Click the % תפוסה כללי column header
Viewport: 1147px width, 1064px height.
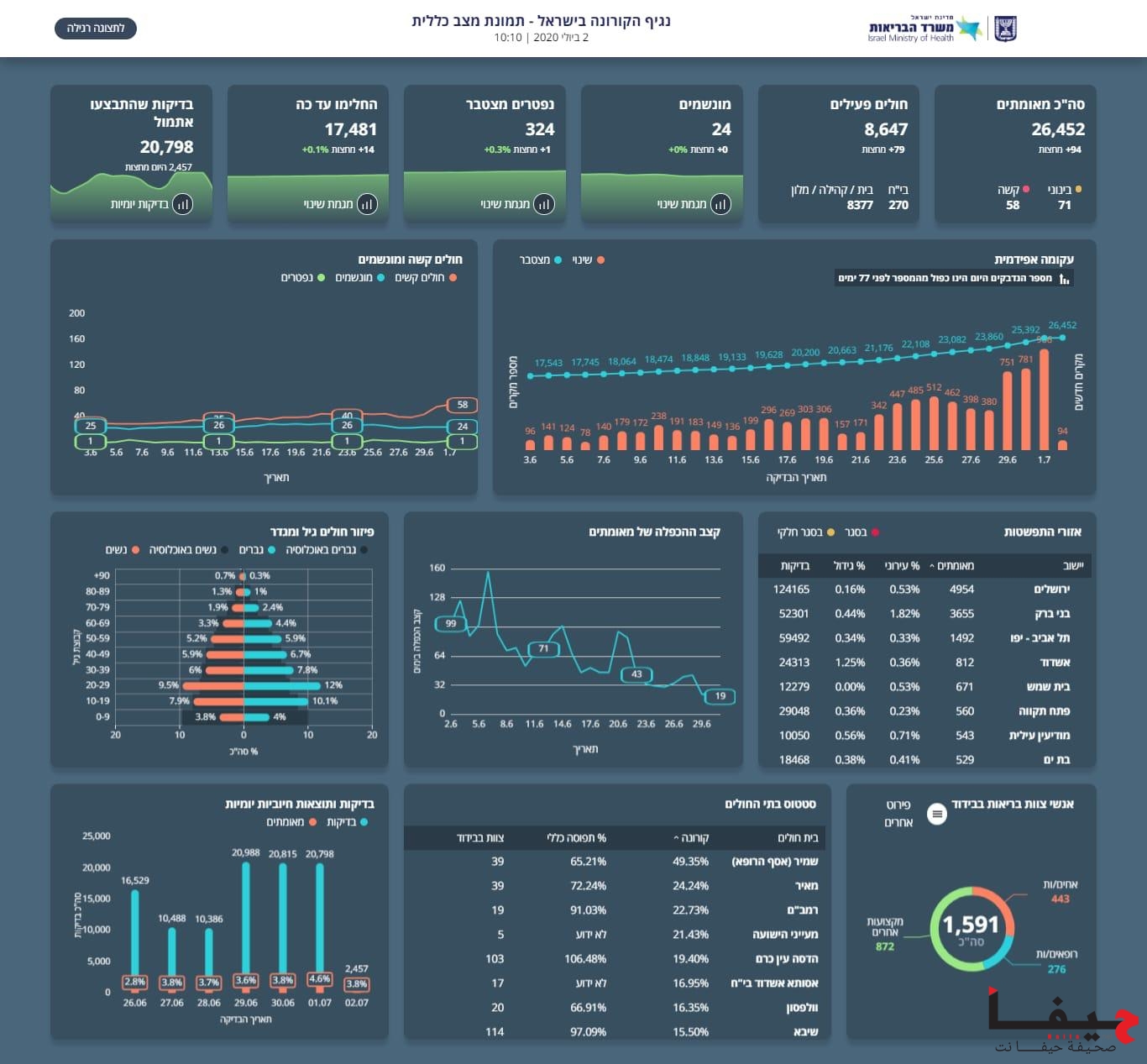coord(576,838)
